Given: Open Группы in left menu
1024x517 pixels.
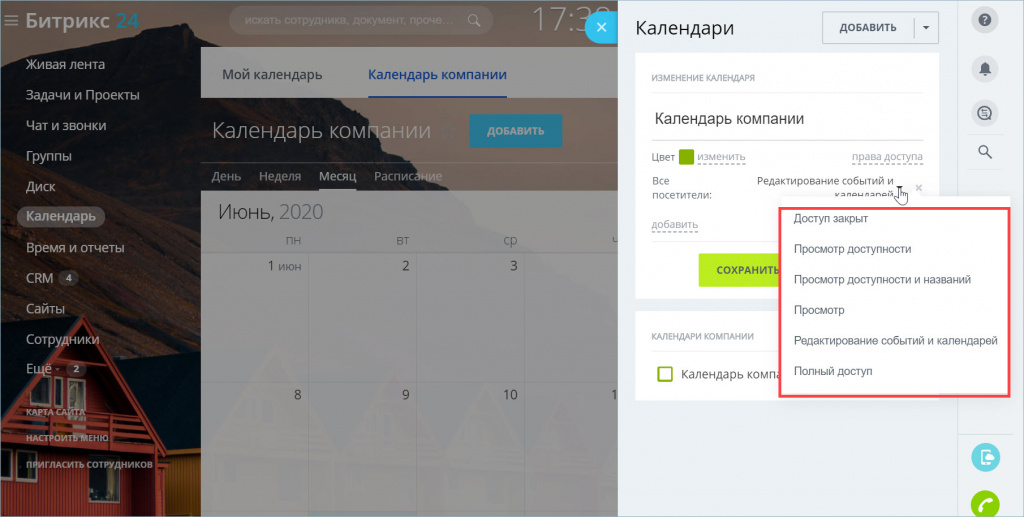Looking at the screenshot, I should tap(49, 156).
